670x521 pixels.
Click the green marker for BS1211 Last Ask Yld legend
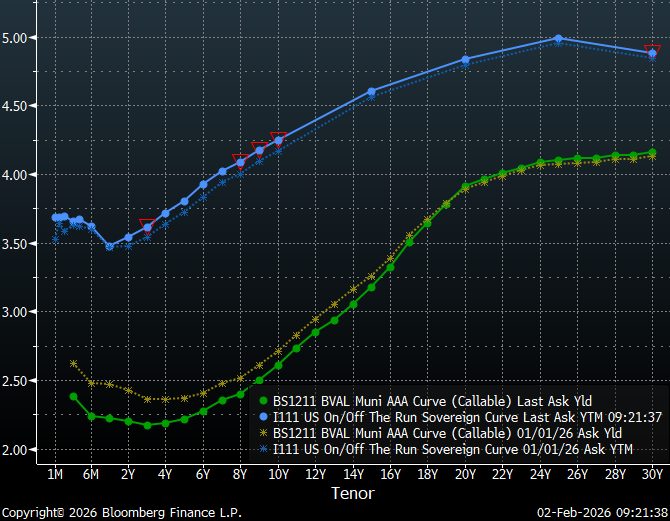[265, 401]
